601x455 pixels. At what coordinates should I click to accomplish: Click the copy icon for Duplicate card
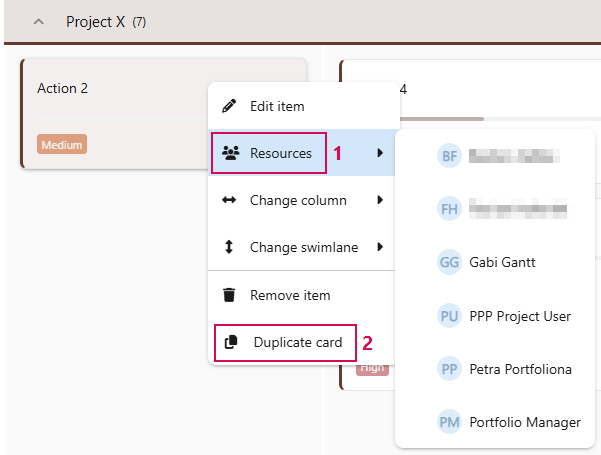(x=231, y=342)
